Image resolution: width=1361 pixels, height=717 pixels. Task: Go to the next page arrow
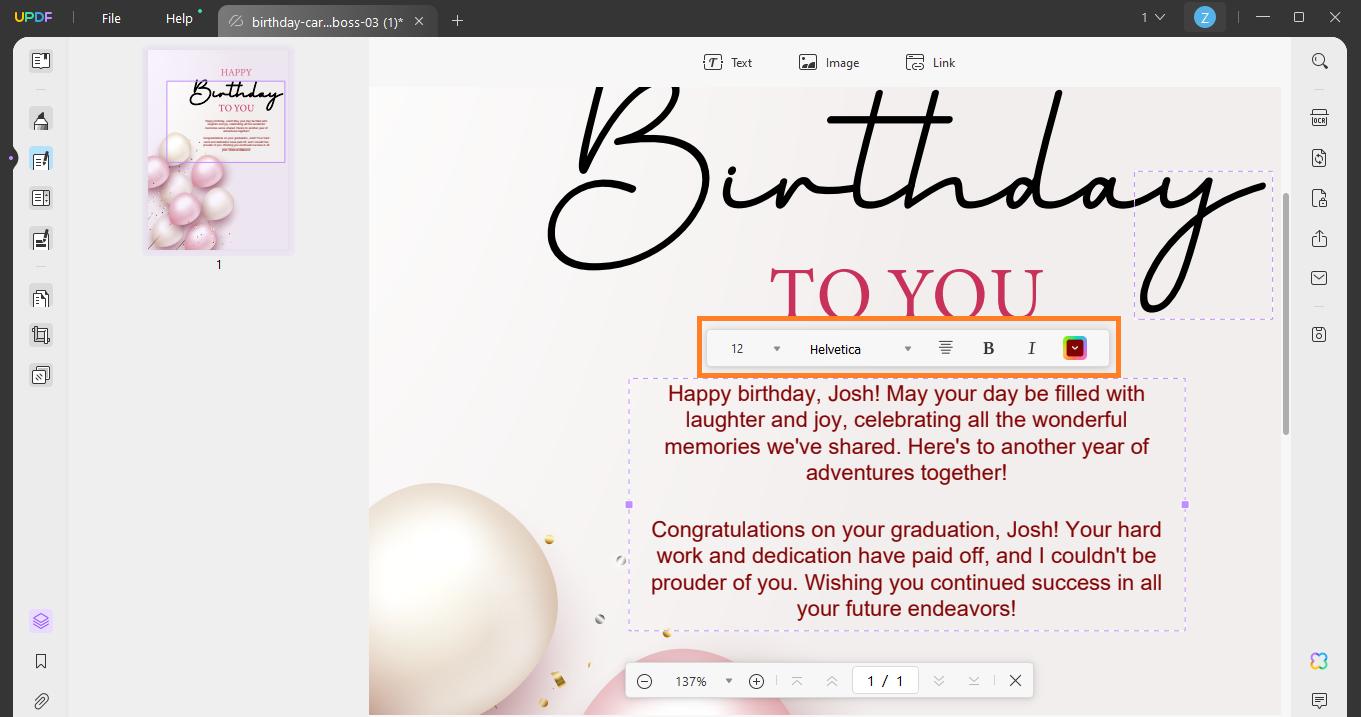pyautogui.click(x=939, y=681)
